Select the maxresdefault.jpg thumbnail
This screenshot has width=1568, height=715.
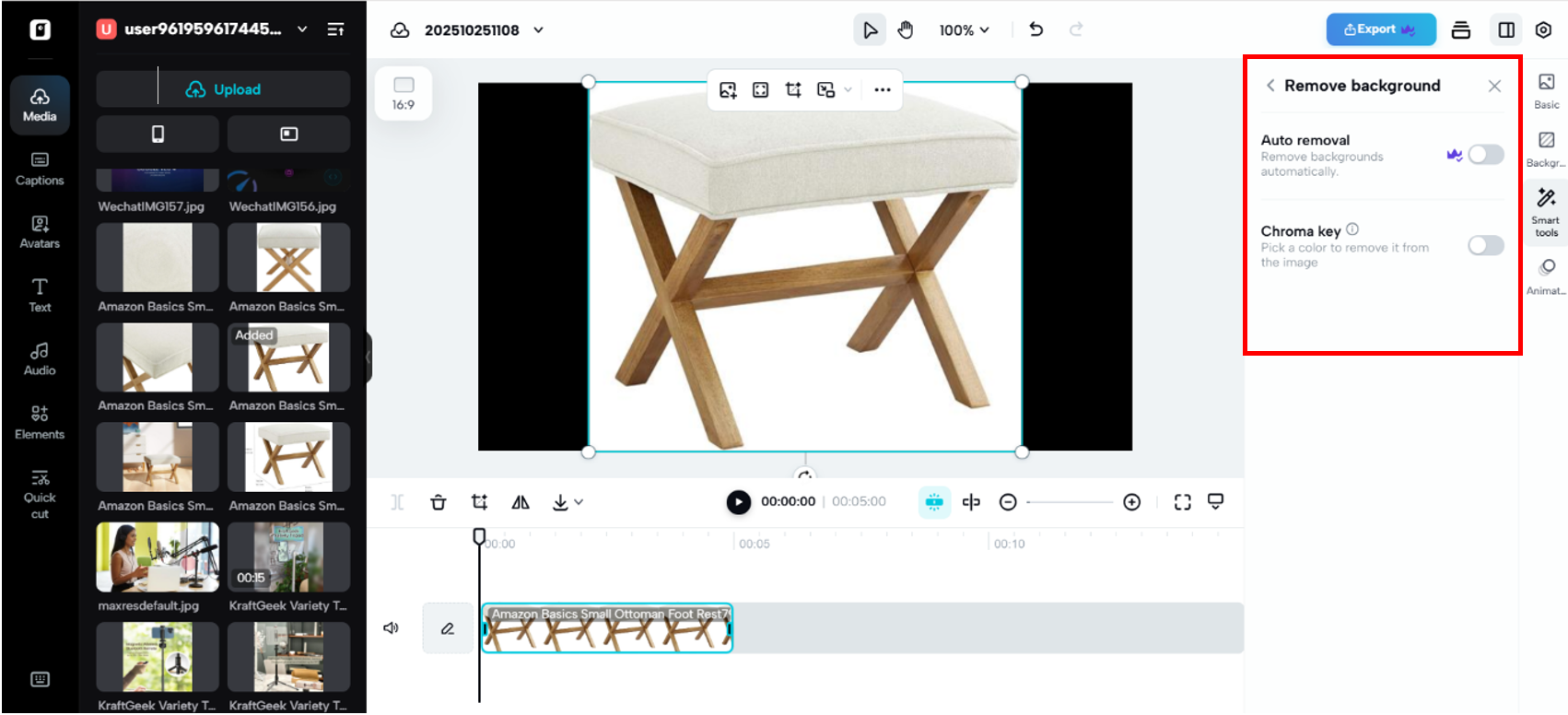158,557
